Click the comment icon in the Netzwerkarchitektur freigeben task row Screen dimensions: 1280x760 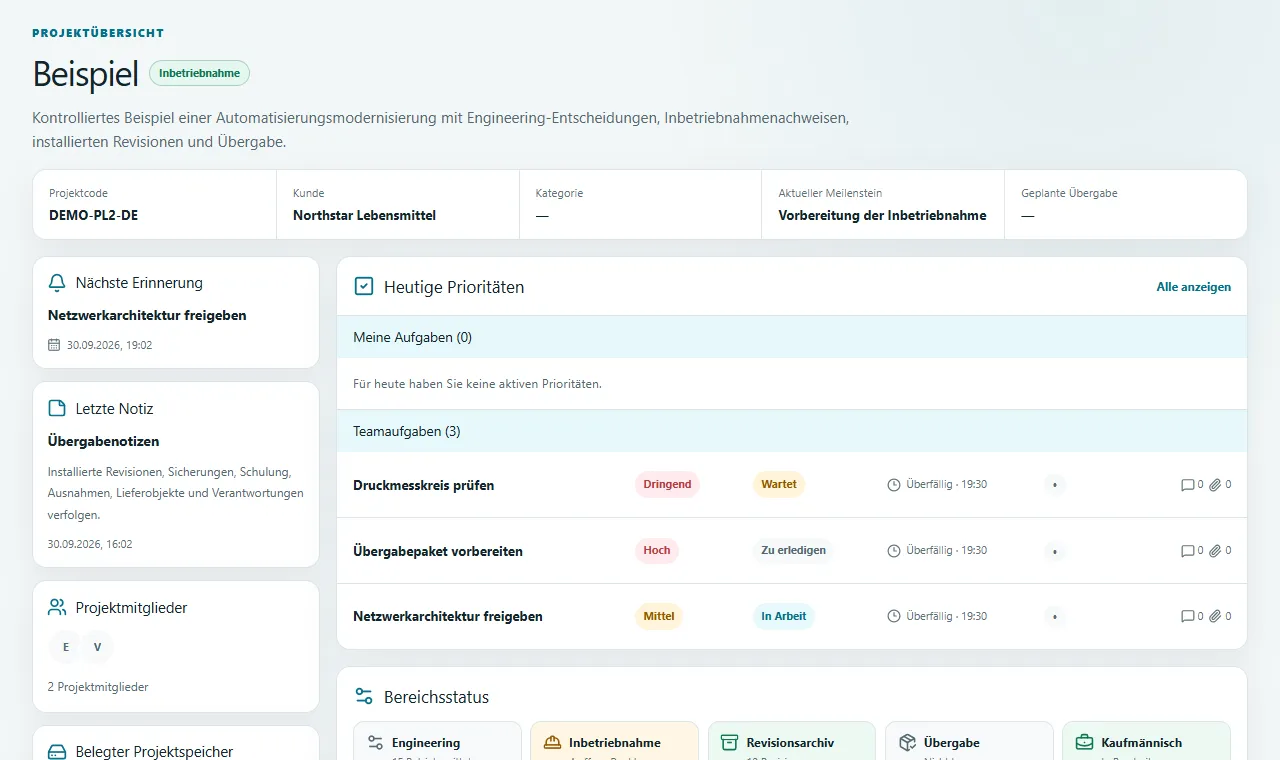pyautogui.click(x=1187, y=617)
